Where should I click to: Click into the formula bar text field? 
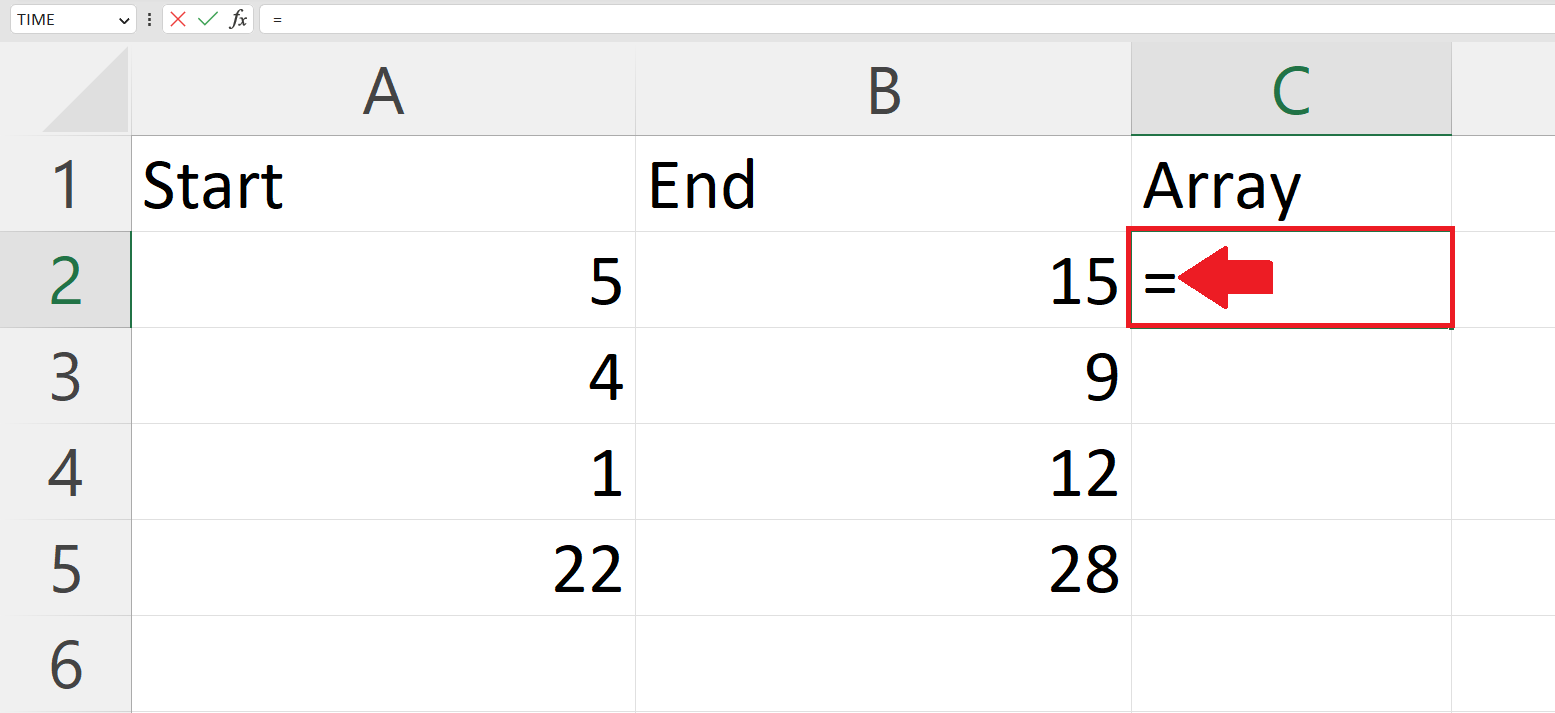[x=907, y=19]
